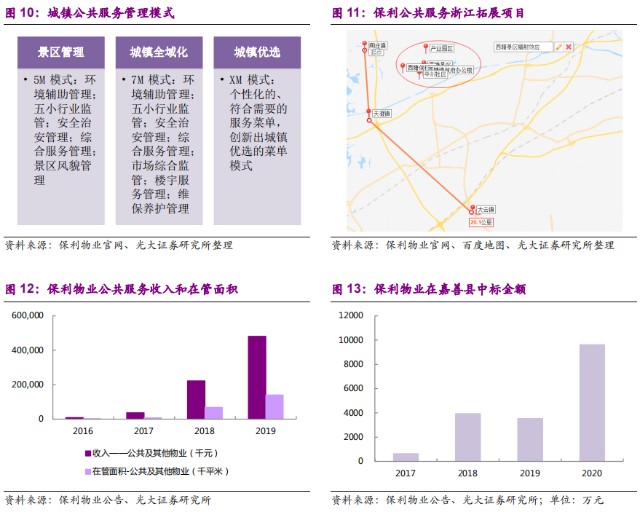The width and height of the screenshot is (640, 512).
Task: Click the Figure 12 source line 保利物业公告
Action: tap(108, 500)
